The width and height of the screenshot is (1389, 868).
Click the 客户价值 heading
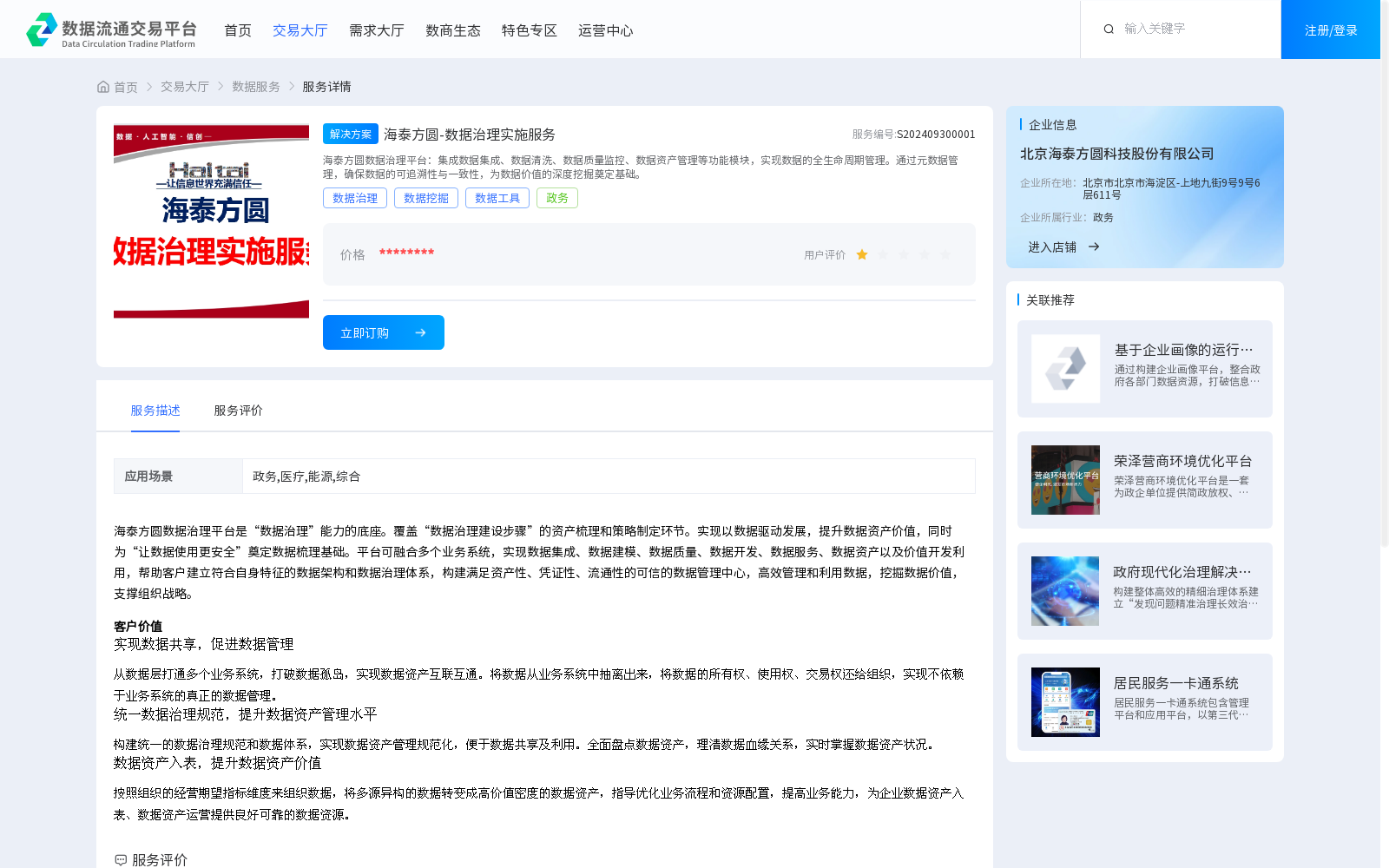138,626
